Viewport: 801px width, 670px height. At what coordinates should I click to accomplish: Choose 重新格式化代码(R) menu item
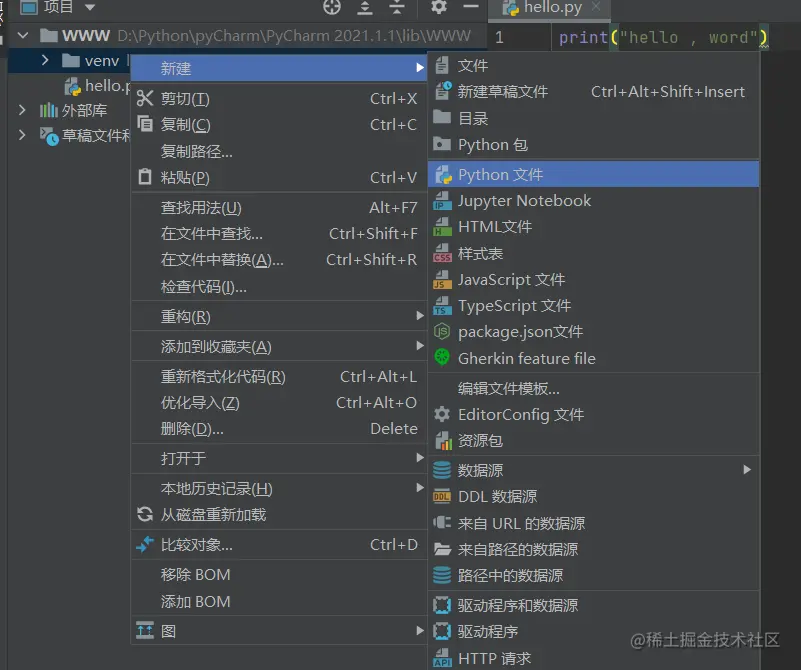click(x=278, y=376)
